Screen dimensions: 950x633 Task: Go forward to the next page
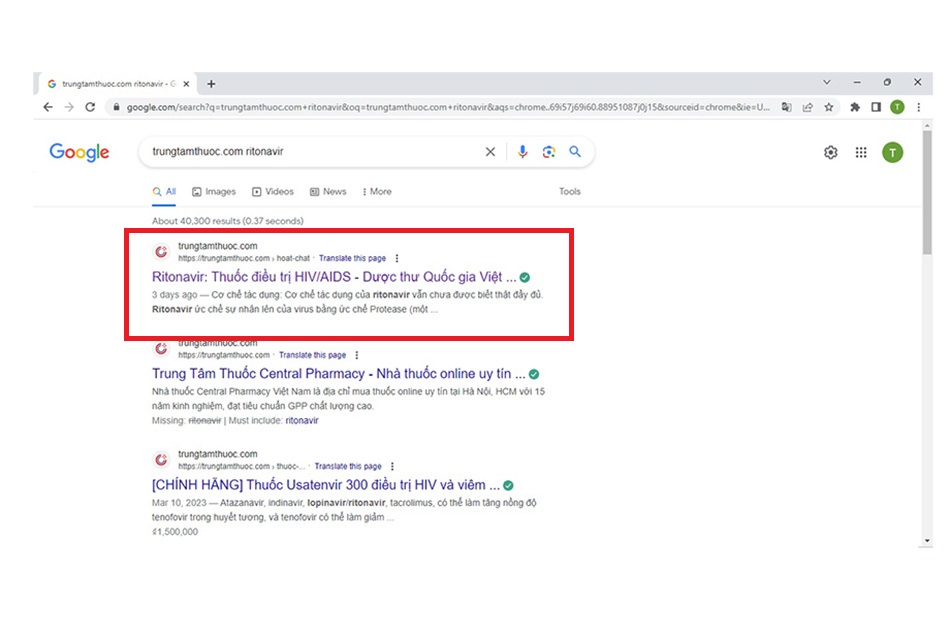tap(69, 107)
